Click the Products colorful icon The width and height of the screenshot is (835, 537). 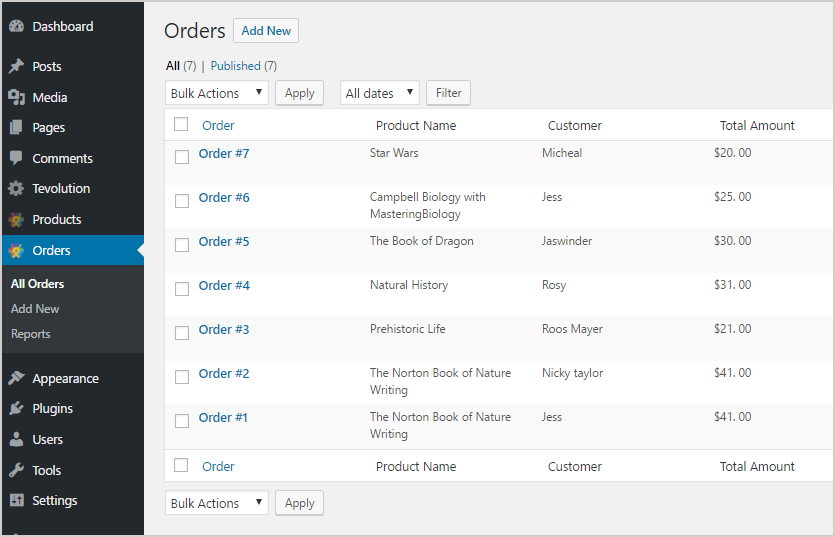coord(17,219)
